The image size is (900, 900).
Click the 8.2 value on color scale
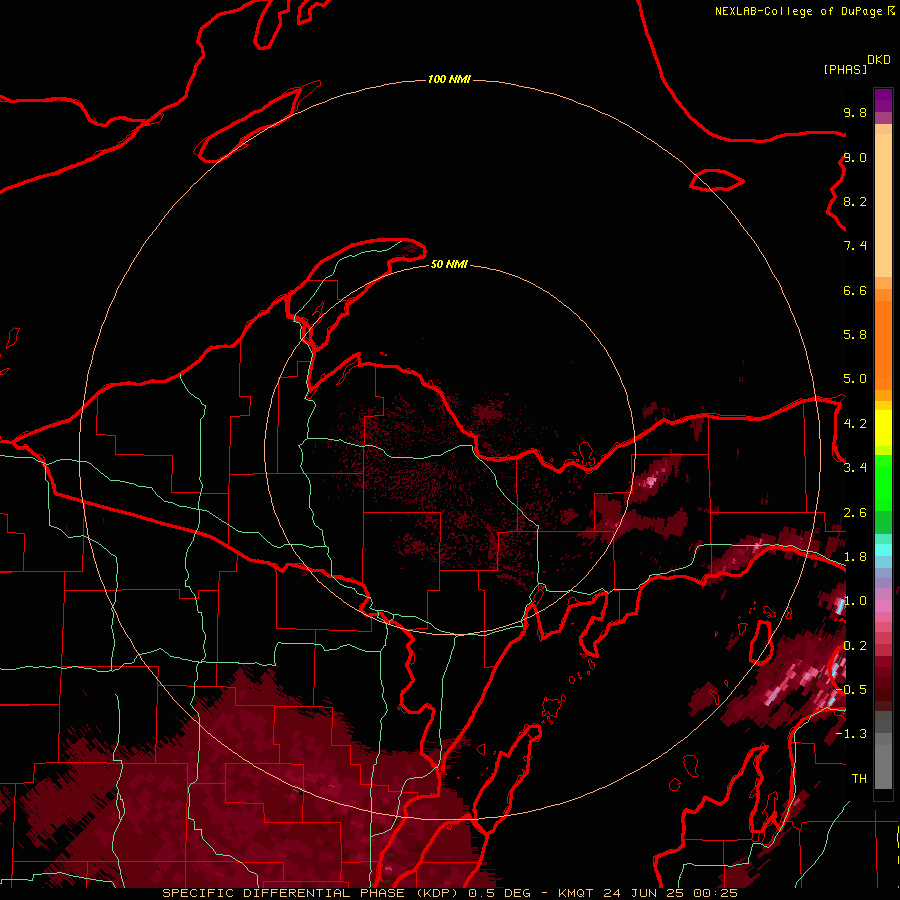(x=855, y=201)
